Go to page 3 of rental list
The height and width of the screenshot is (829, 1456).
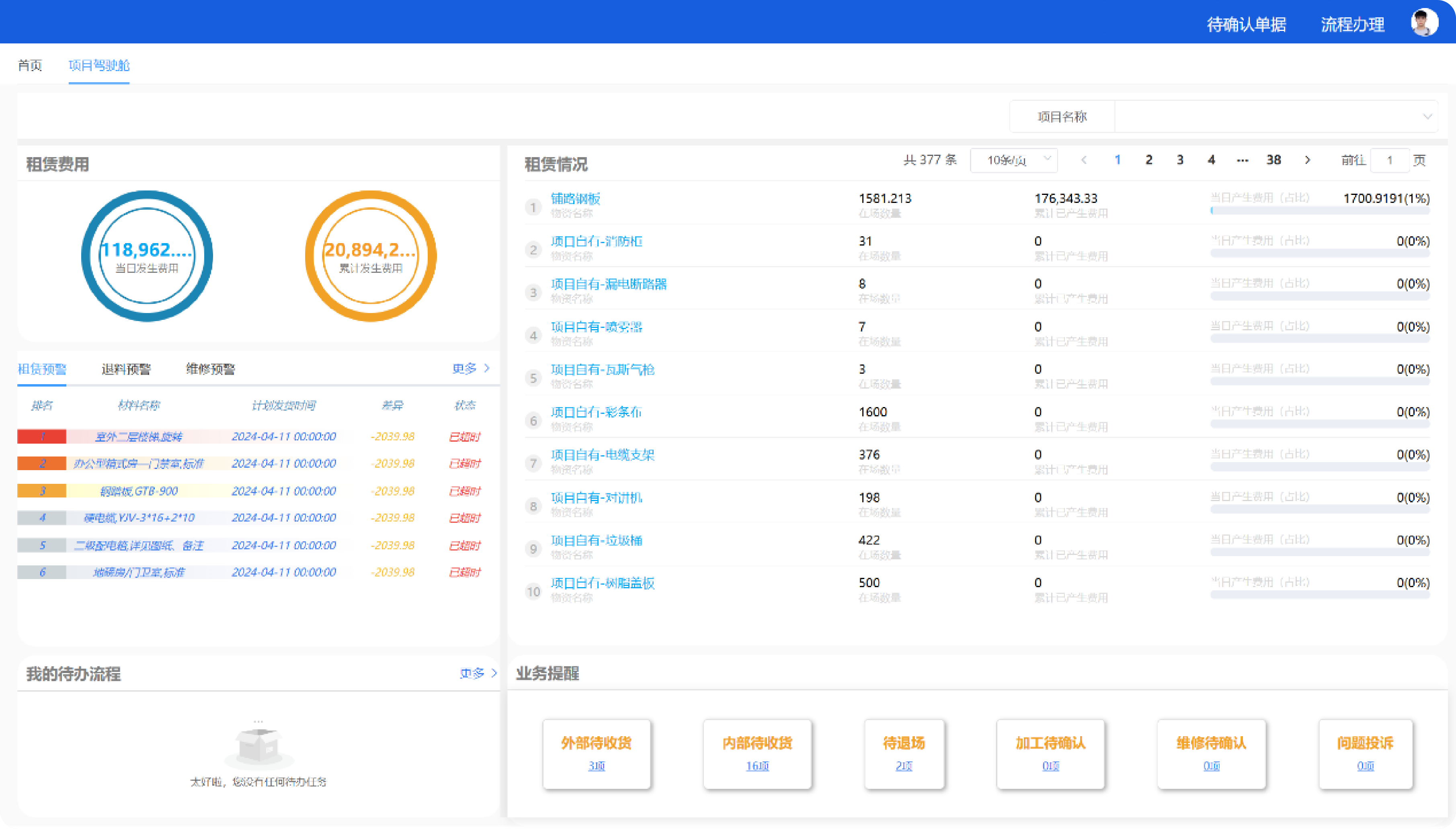pyautogui.click(x=1180, y=160)
